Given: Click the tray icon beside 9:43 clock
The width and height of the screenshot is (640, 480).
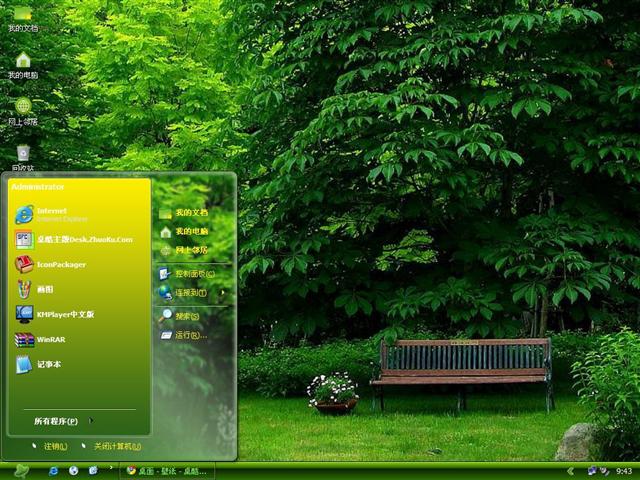Looking at the screenshot, I should point(604,471).
